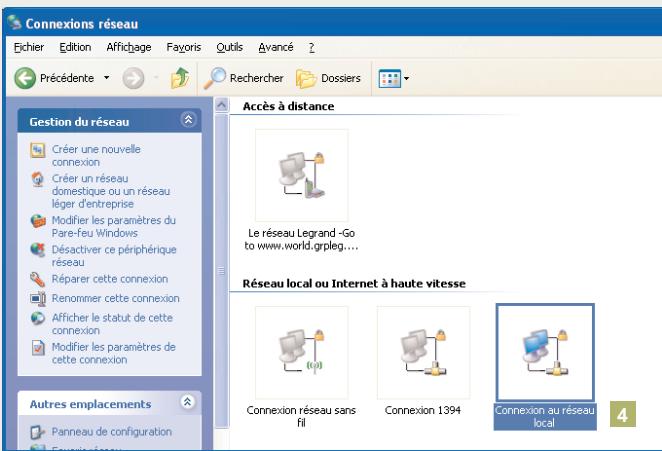662x451 pixels.
Task: Open the Outils menu
Action: click(230, 47)
